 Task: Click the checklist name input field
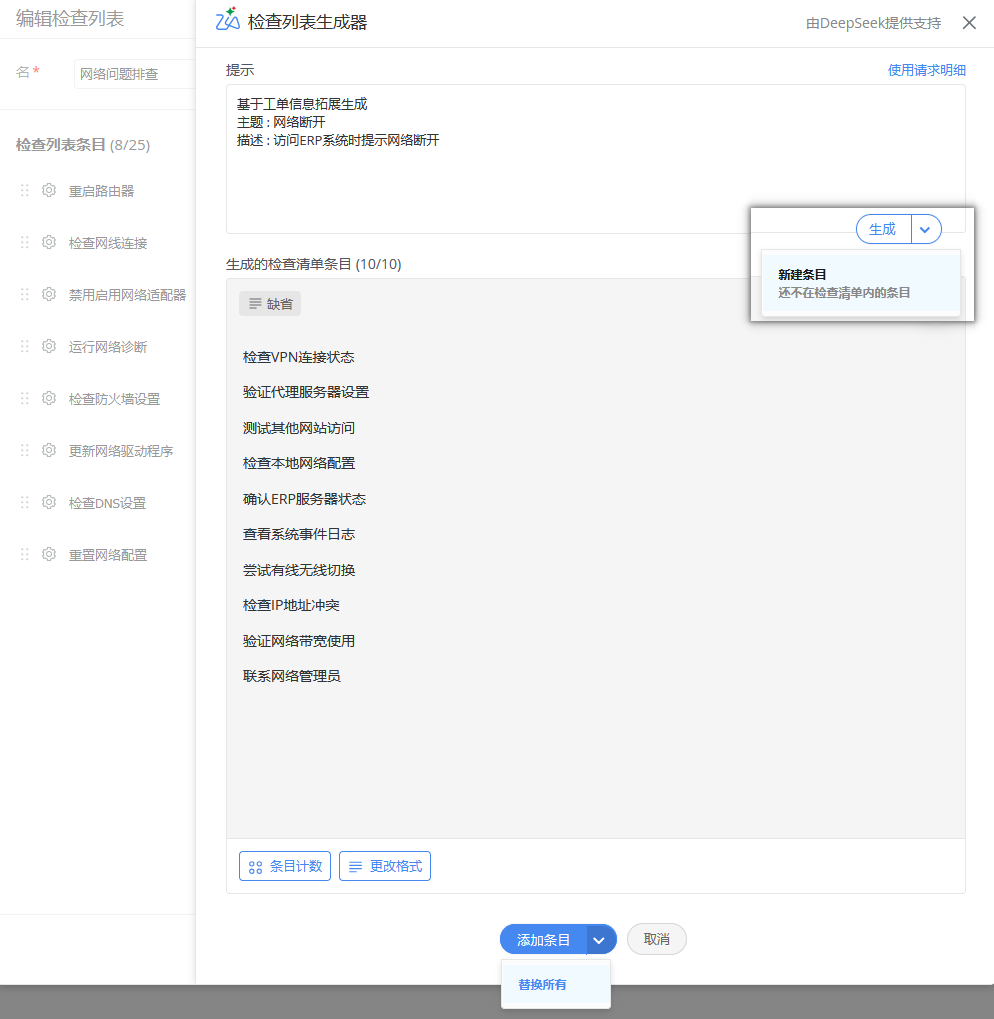pos(134,74)
